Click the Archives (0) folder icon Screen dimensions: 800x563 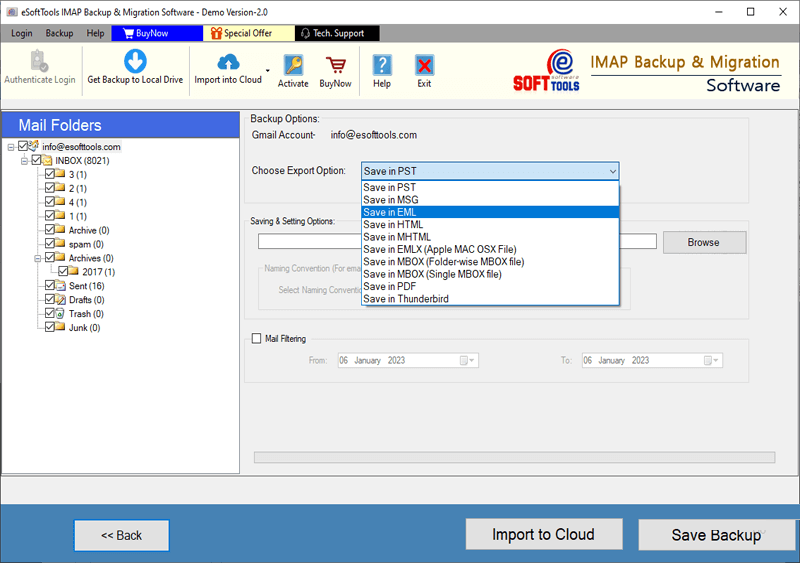pos(60,257)
